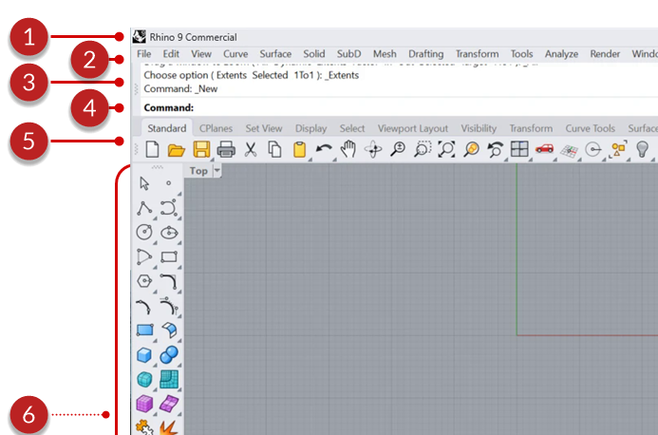Click the red car icon
658x435 pixels.
click(x=544, y=148)
